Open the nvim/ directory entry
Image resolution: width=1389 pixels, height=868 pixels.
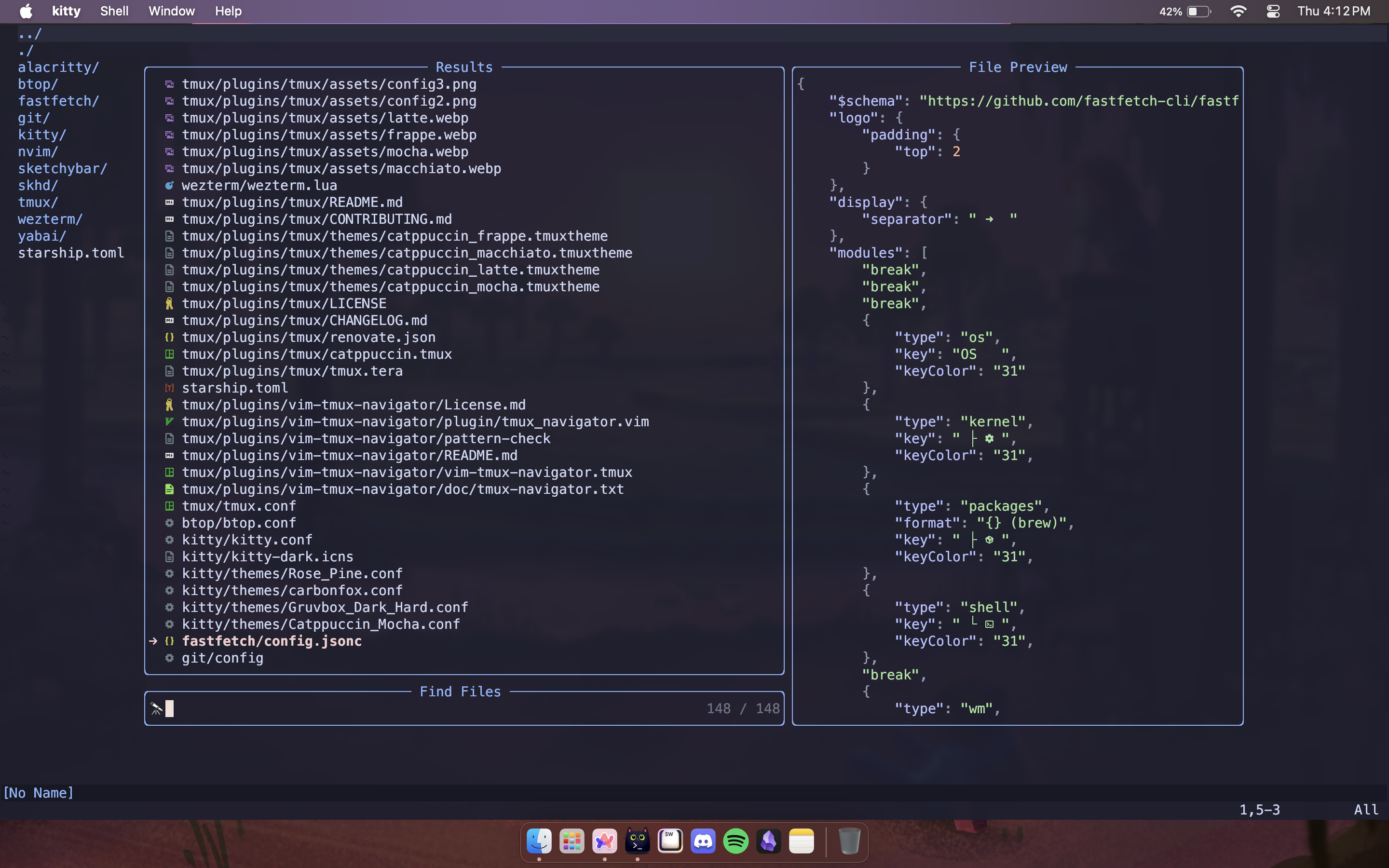pyautogui.click(x=38, y=151)
